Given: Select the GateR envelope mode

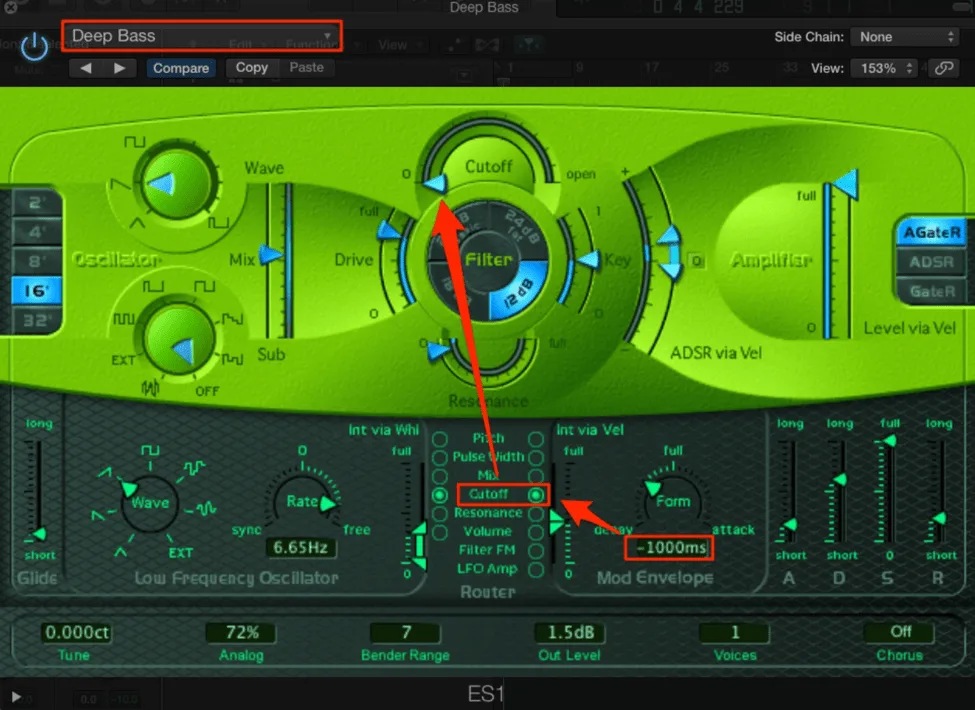Looking at the screenshot, I should pos(932,291).
